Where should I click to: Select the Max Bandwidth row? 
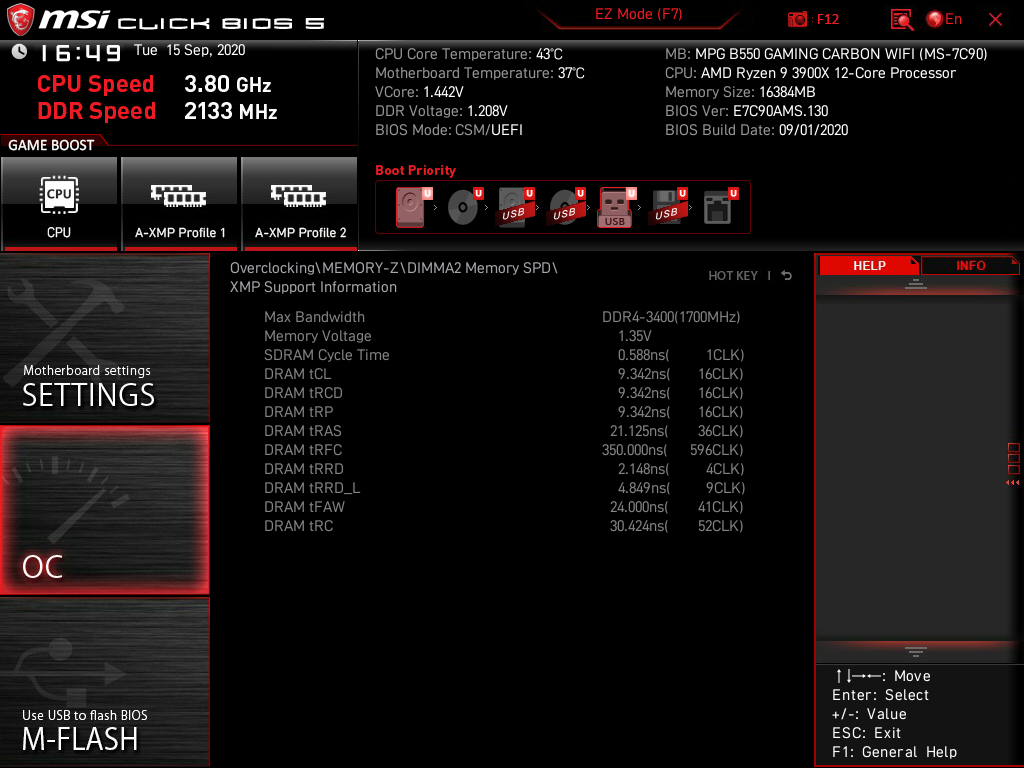click(x=503, y=317)
